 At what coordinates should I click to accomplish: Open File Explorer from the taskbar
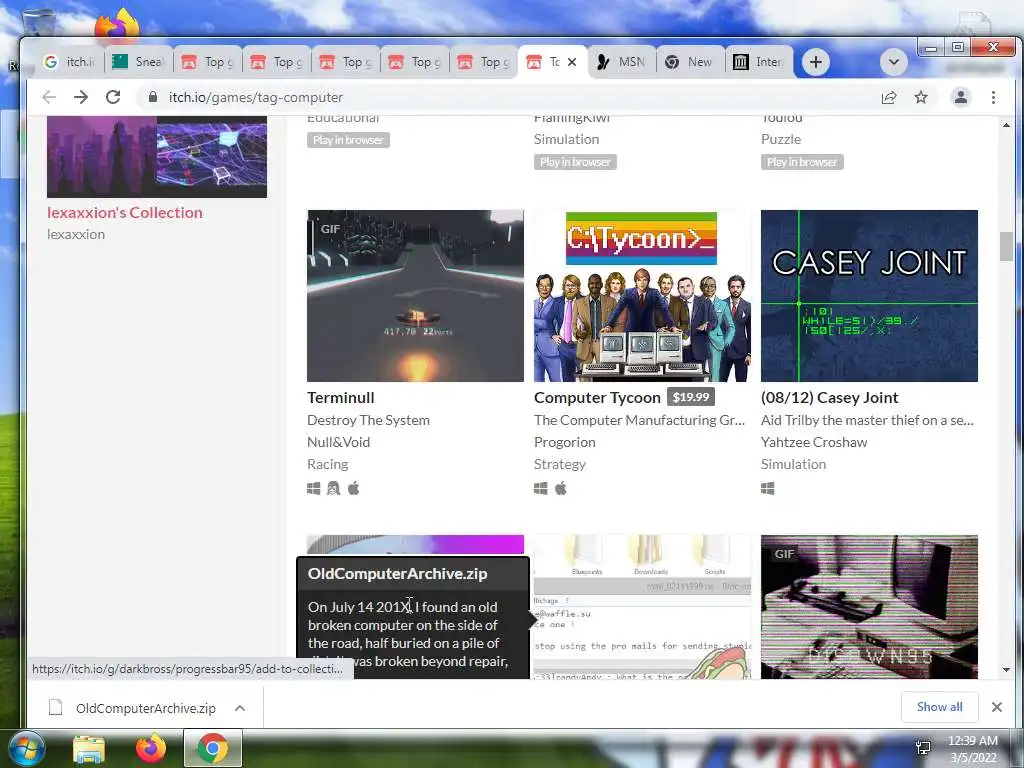[89, 748]
